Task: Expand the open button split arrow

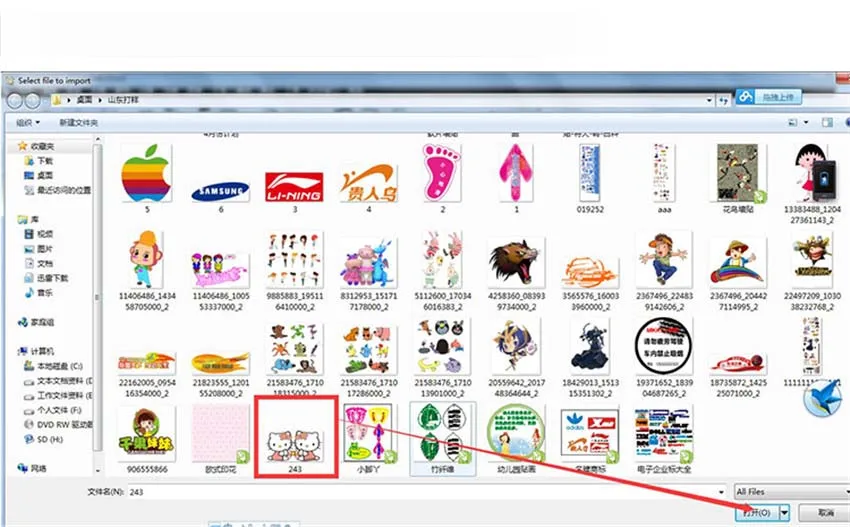Action: [x=784, y=512]
